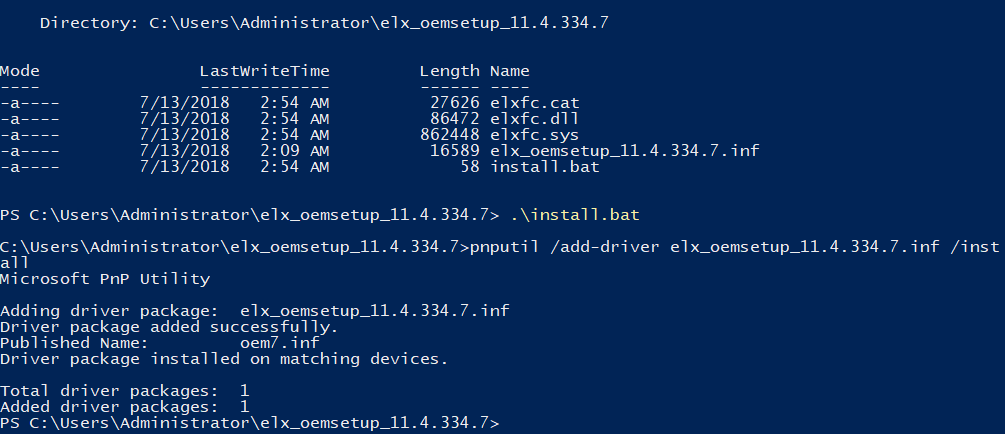Click the elxfc.sys file entry
1005x434 pixels.
534,135
